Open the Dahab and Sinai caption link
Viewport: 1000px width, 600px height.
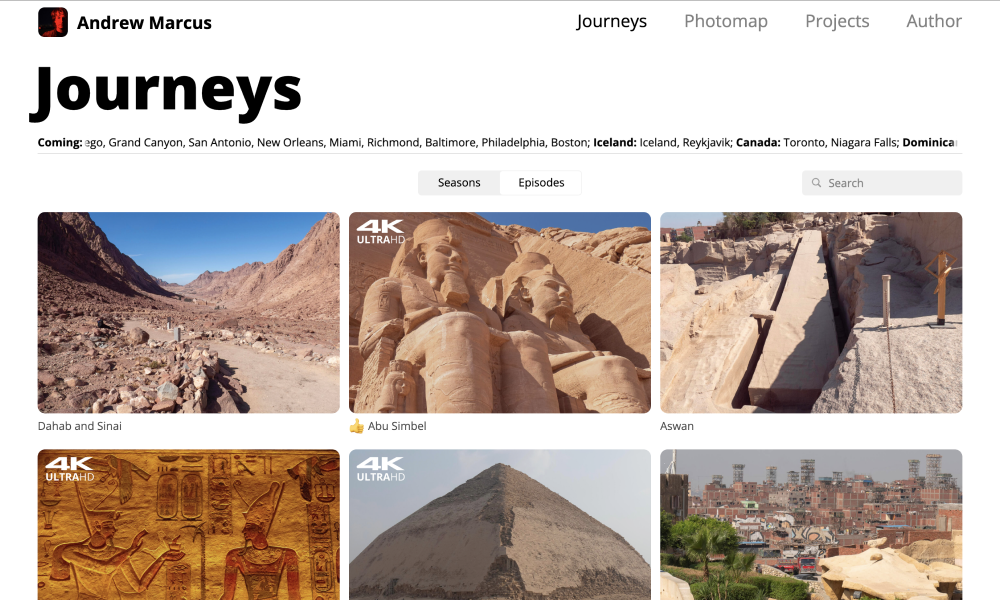(x=80, y=426)
